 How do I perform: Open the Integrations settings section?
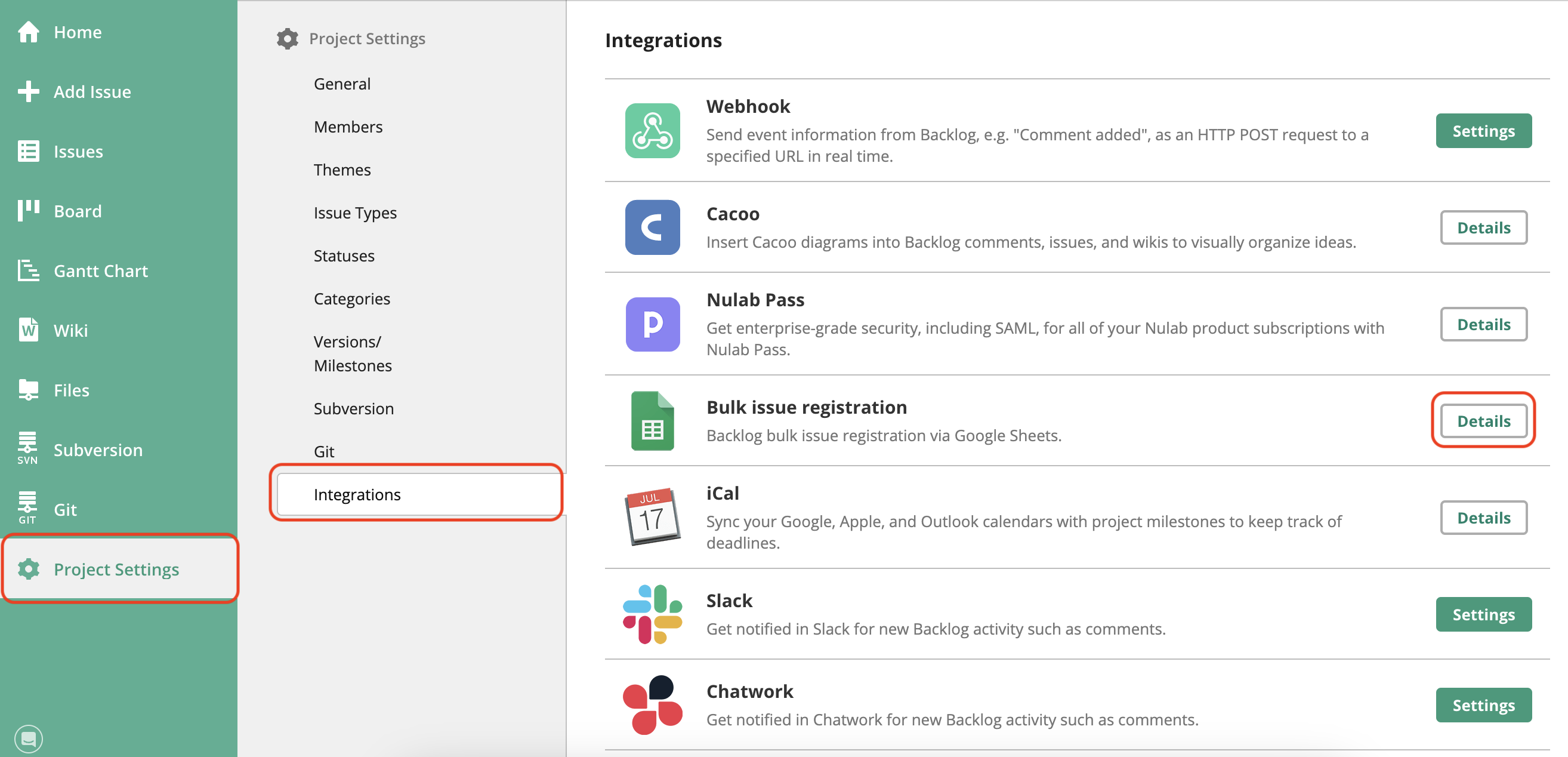[357, 494]
